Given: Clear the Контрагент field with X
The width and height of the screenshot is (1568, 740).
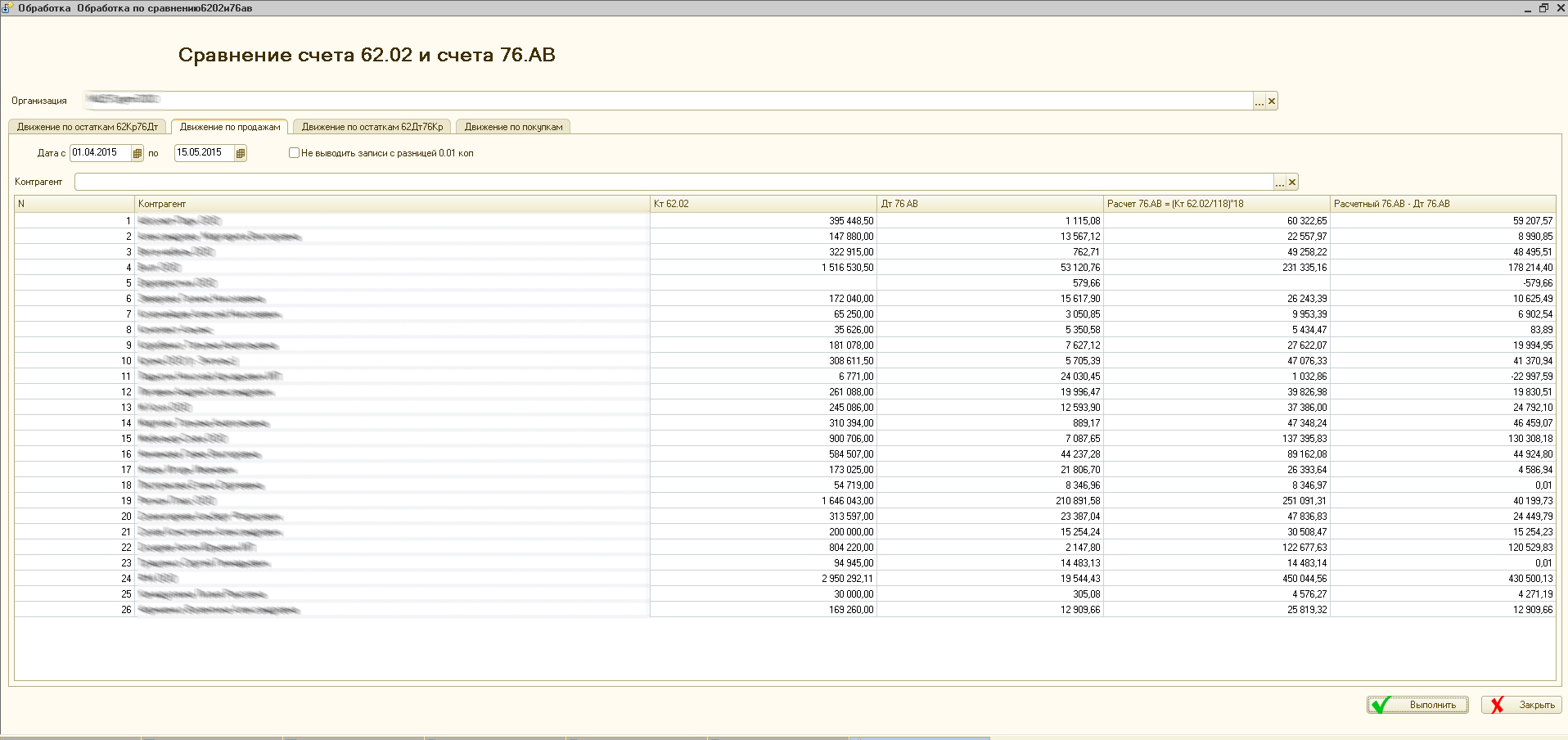Looking at the screenshot, I should [x=1292, y=183].
